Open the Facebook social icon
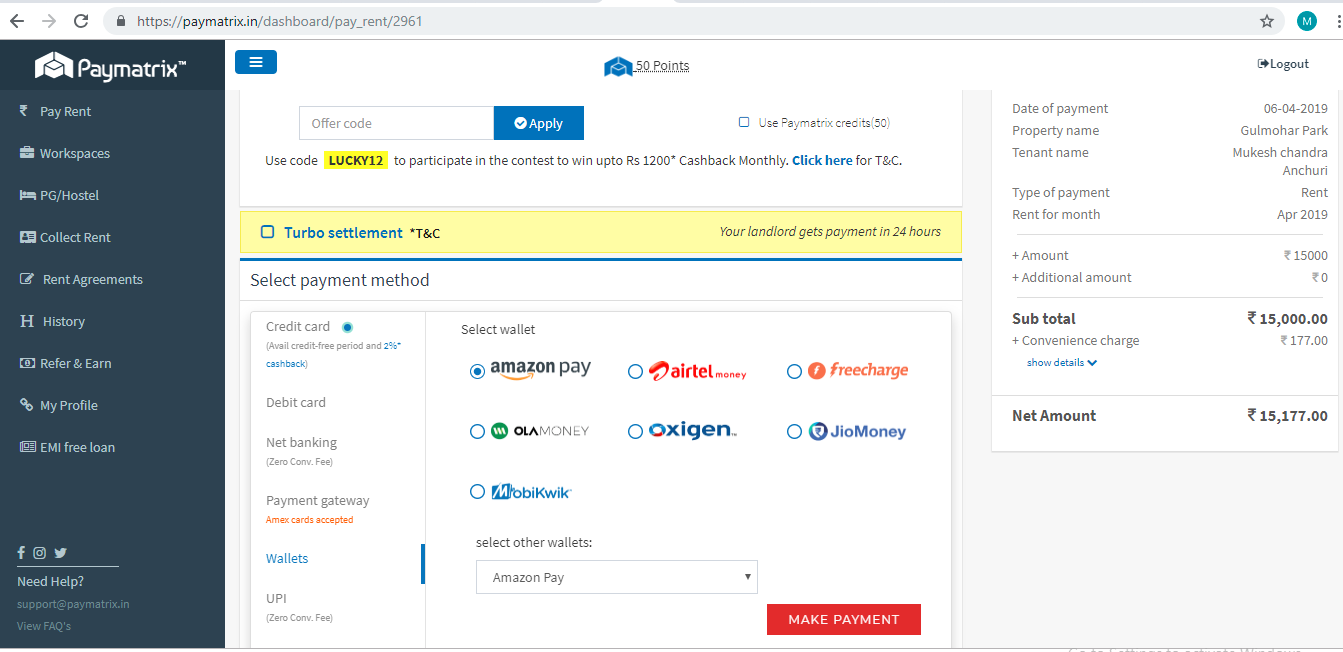This screenshot has width=1343, height=652. click(21, 553)
